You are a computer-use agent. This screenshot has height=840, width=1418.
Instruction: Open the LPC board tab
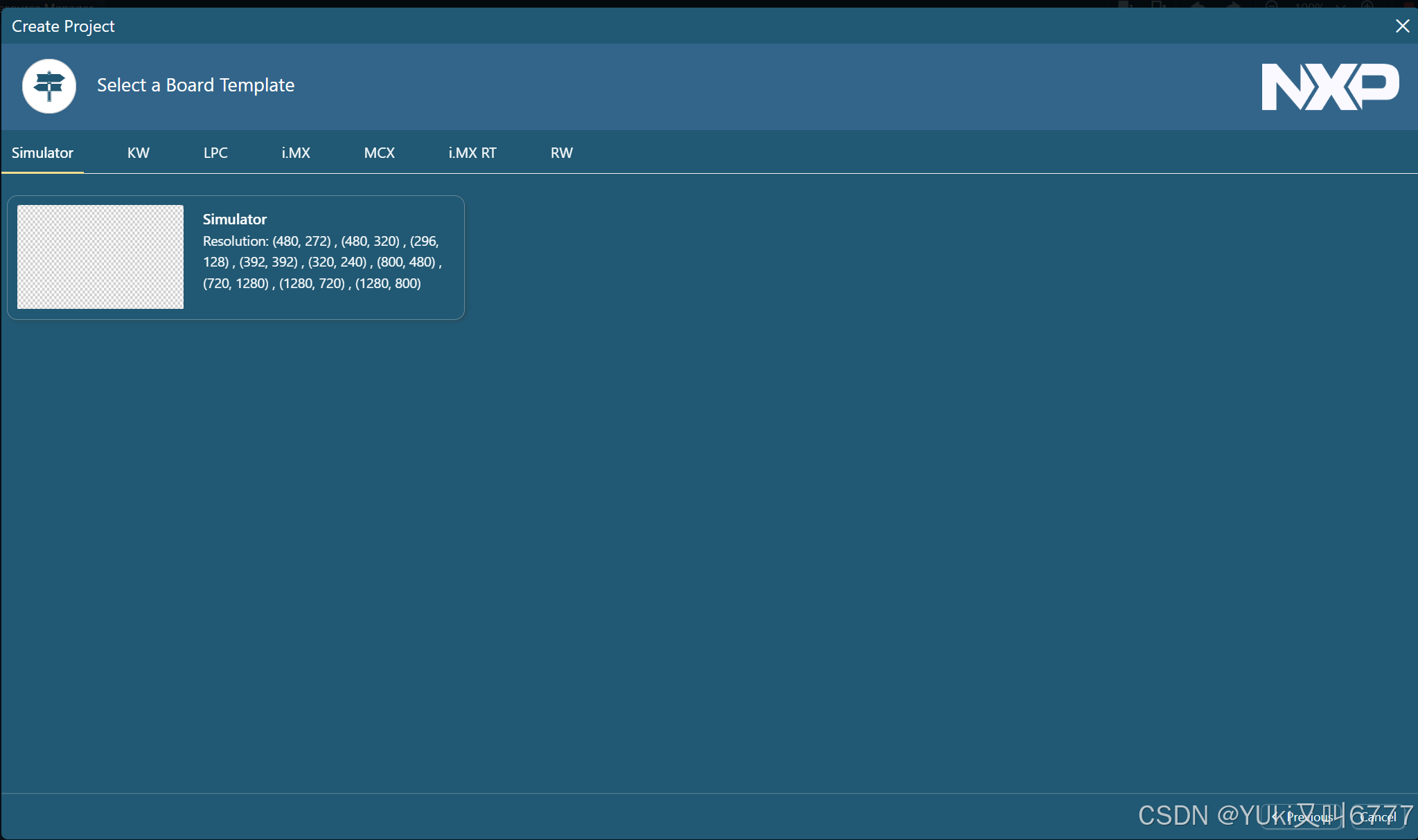click(x=215, y=153)
